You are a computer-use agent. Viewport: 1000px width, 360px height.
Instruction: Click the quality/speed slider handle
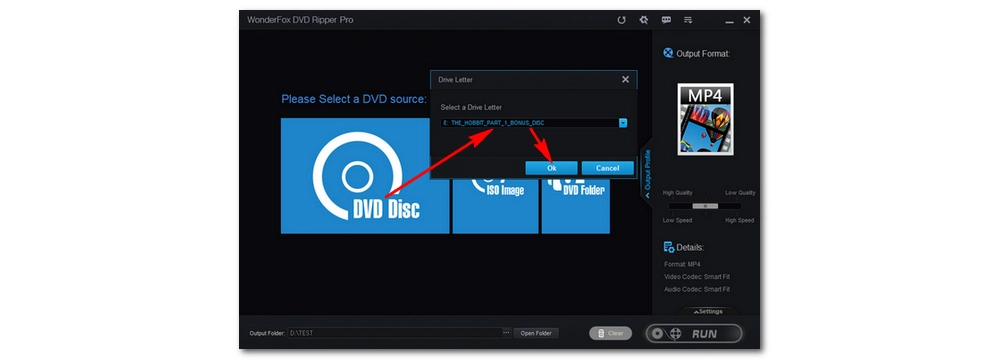click(x=705, y=206)
